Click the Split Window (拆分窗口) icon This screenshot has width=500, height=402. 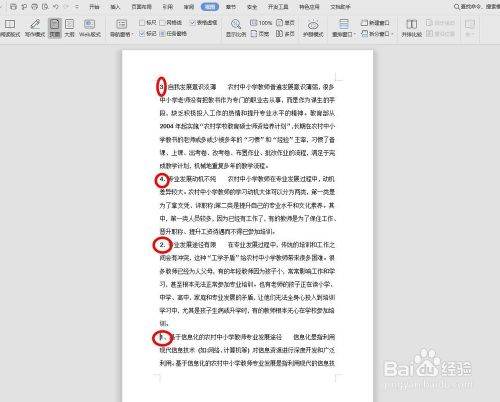pyautogui.click(x=365, y=34)
